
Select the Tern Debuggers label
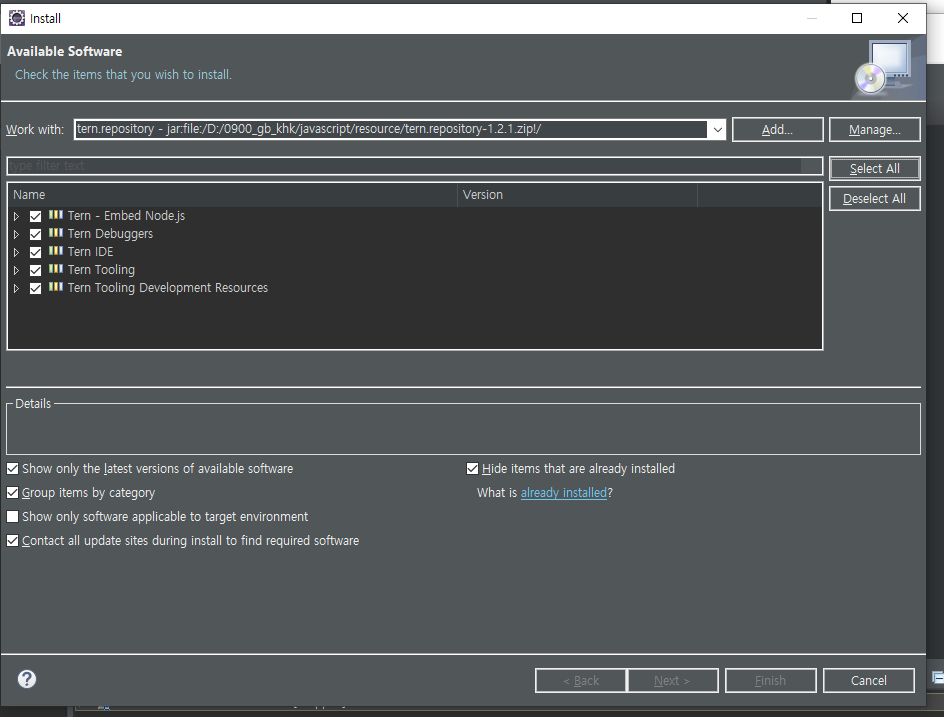110,234
